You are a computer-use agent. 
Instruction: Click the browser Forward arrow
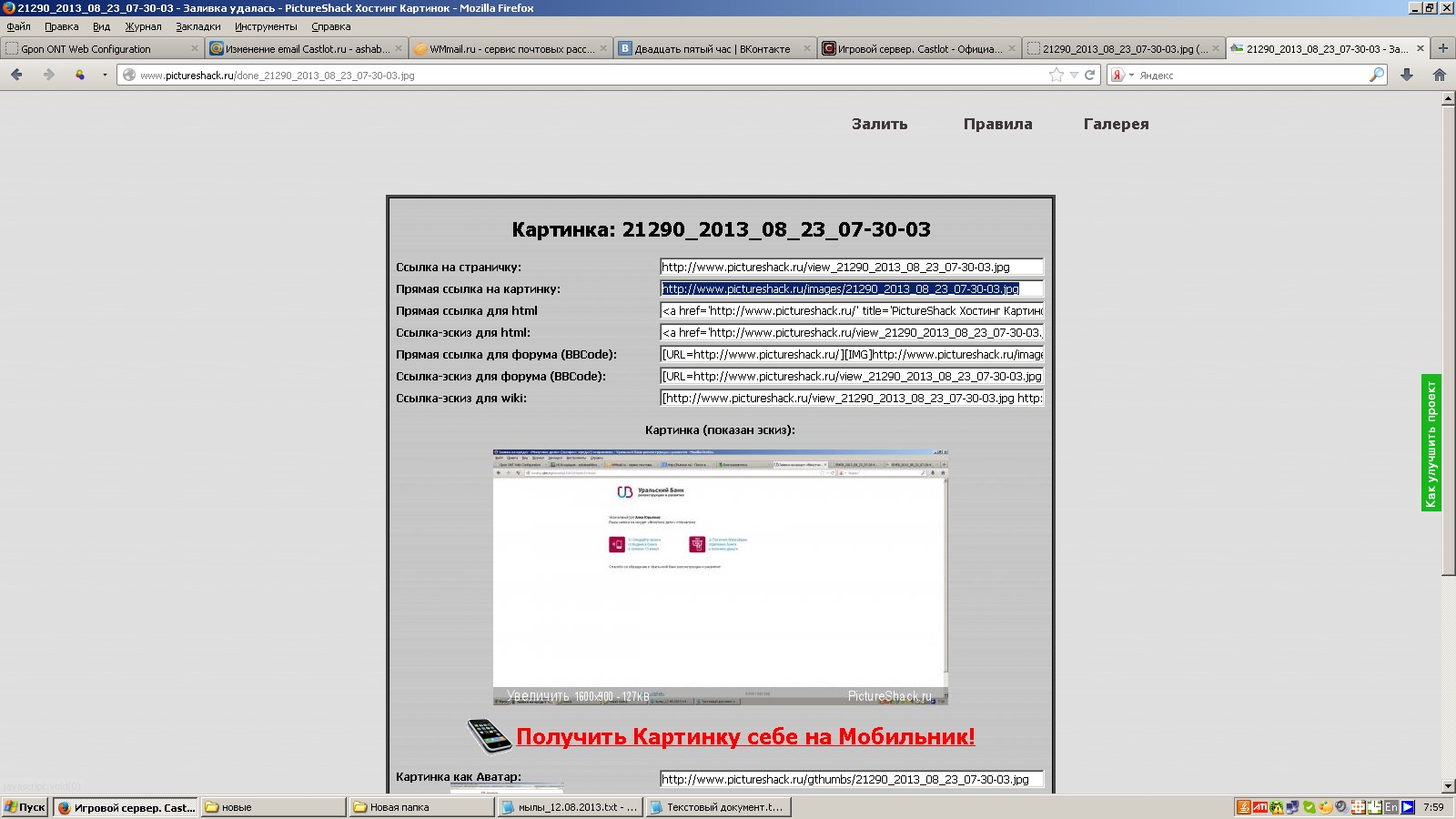[49, 75]
